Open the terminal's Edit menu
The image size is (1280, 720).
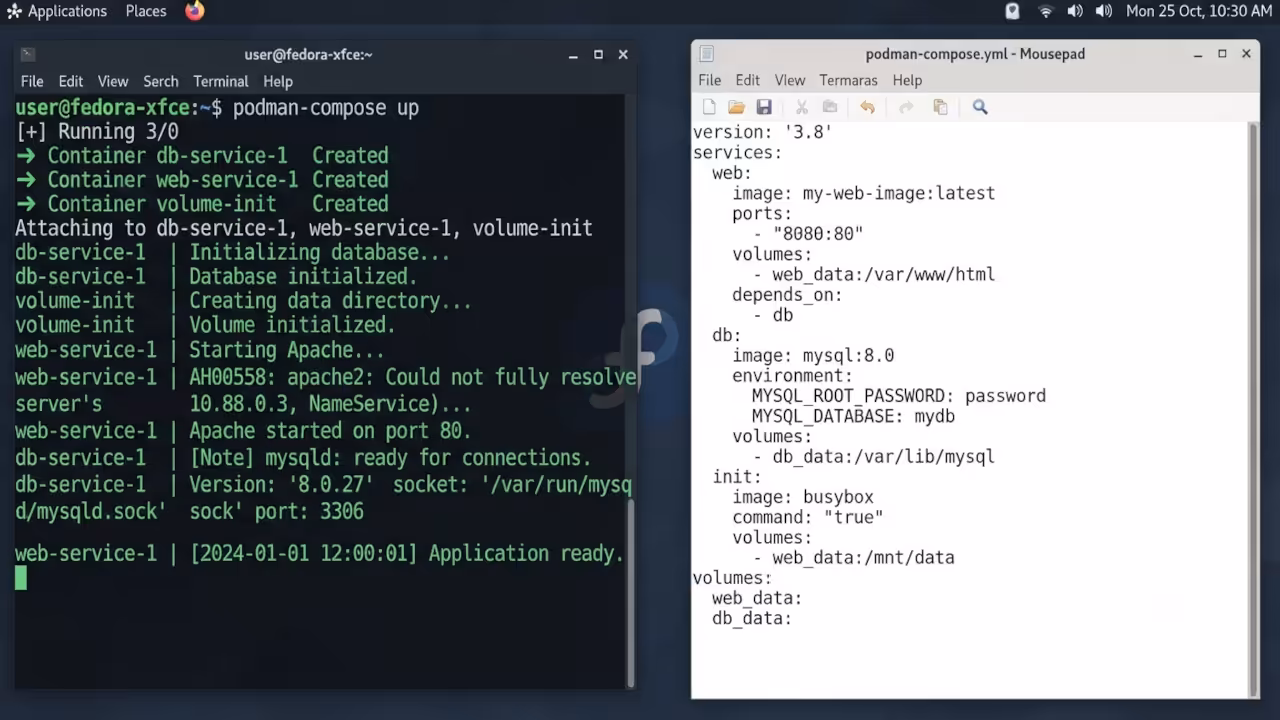tap(70, 82)
